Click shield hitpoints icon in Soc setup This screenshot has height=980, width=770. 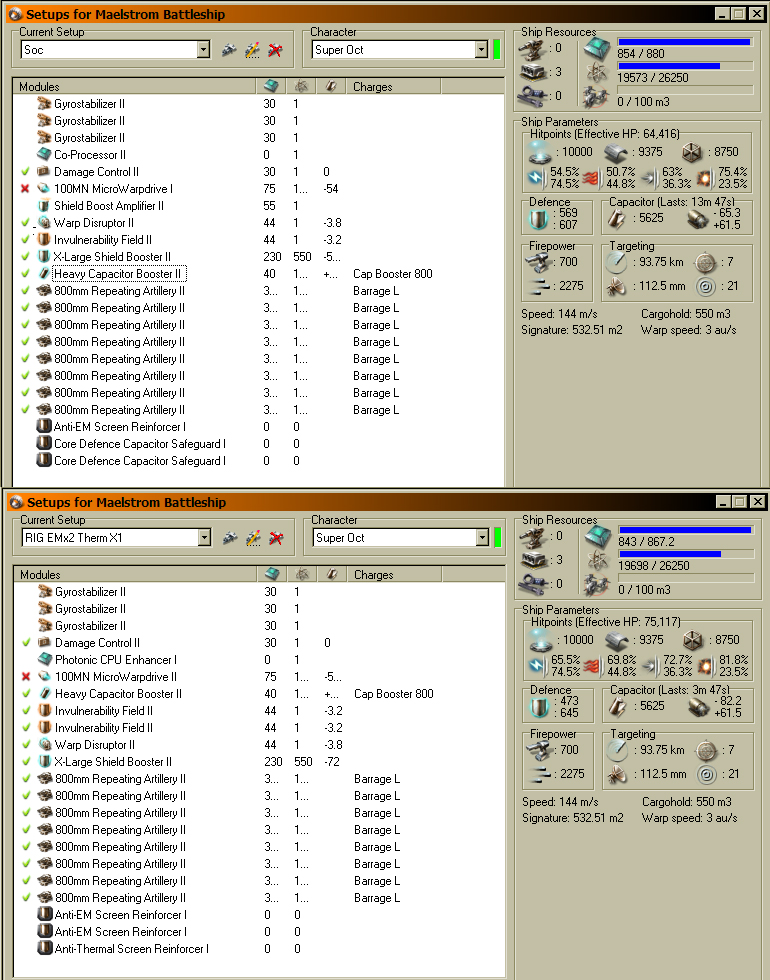pyautogui.click(x=539, y=152)
